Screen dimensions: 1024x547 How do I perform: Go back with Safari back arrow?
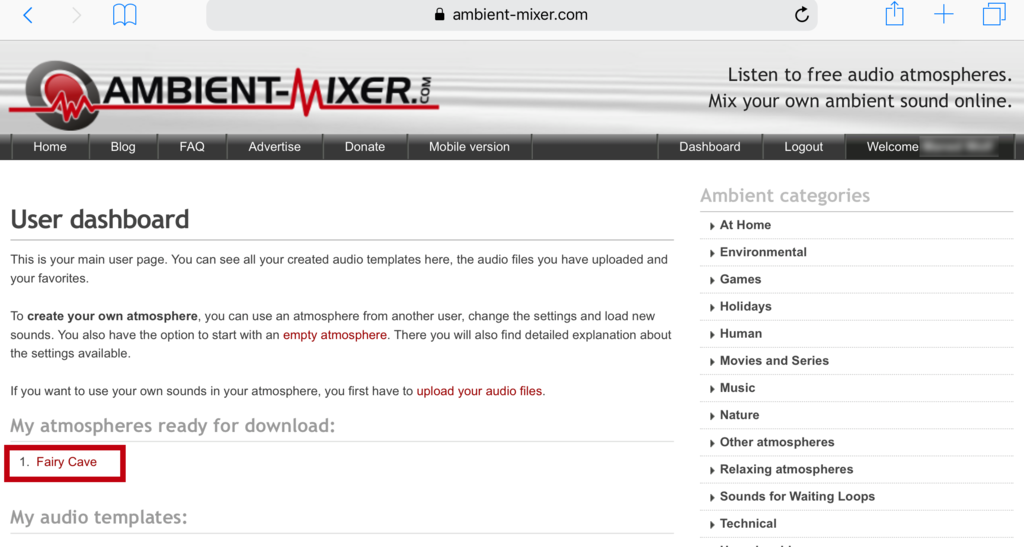point(27,15)
